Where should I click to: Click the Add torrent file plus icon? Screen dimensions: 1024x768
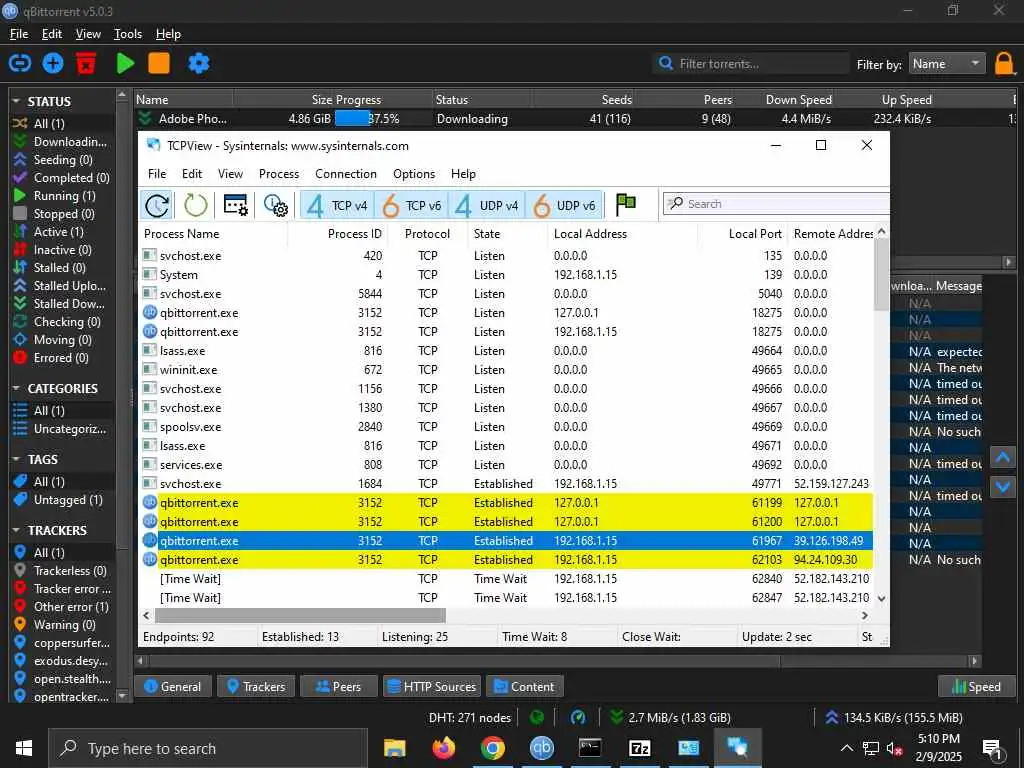pos(53,63)
